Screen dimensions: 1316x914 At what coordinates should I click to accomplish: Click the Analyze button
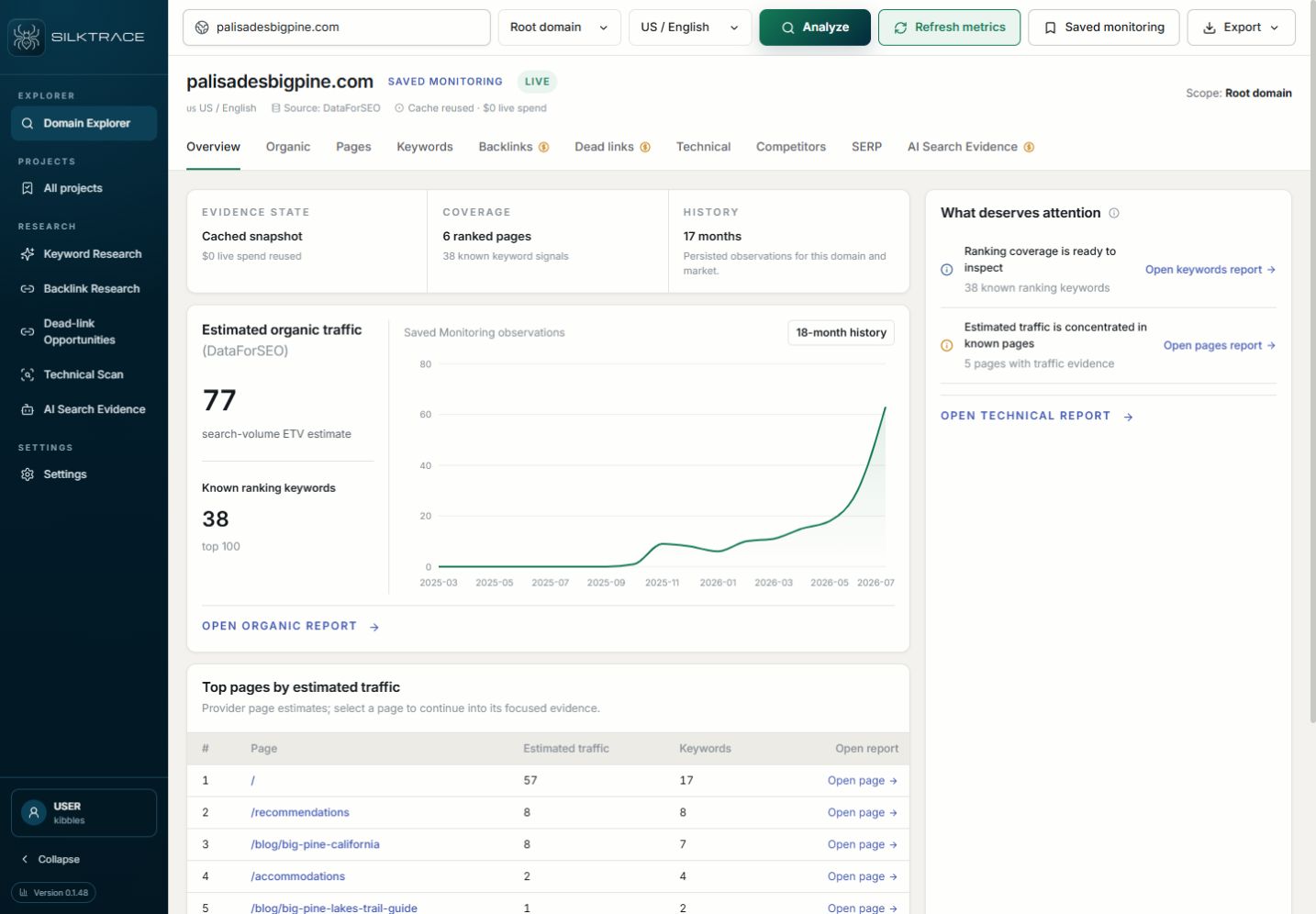click(815, 28)
